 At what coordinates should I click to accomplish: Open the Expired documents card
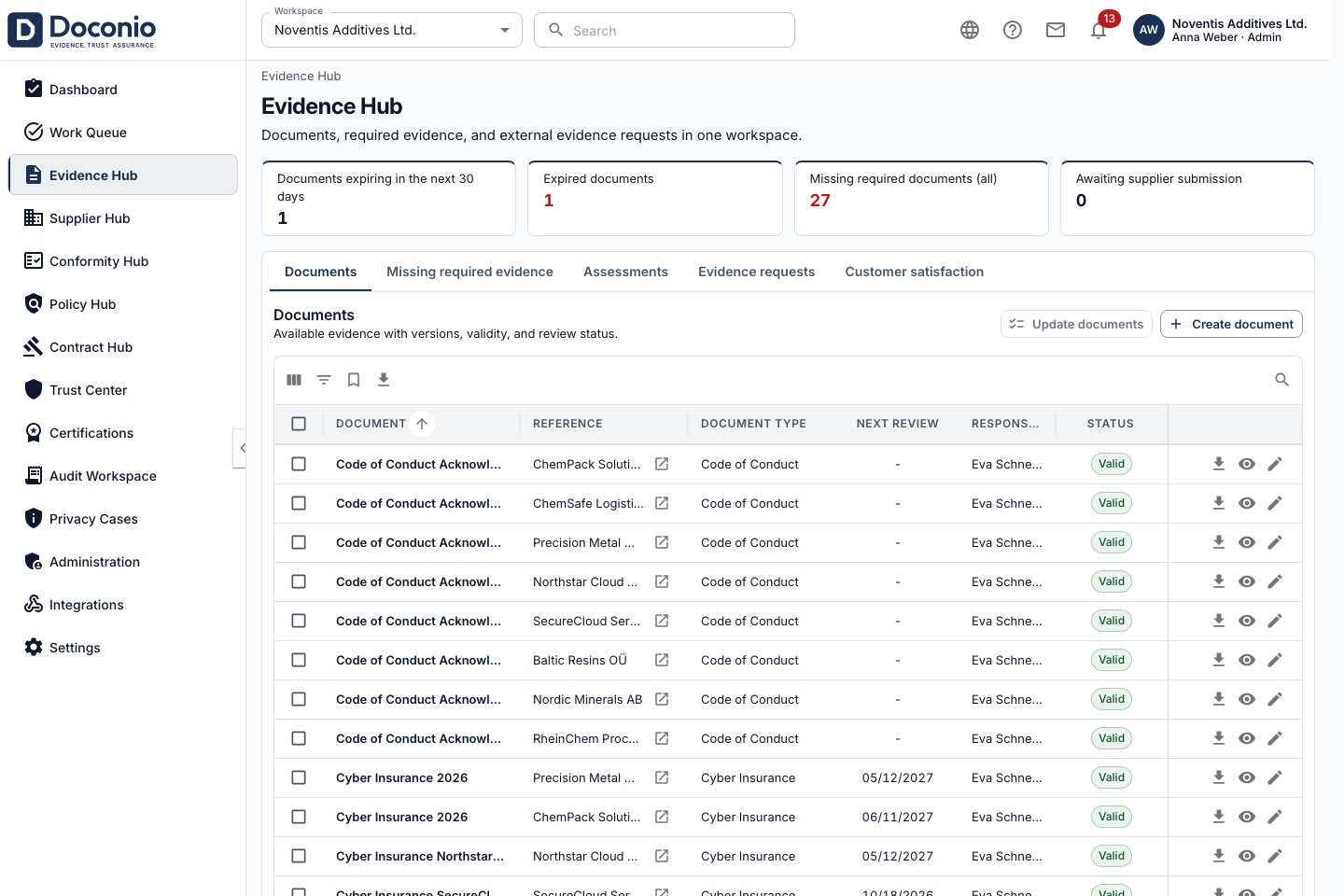coord(655,198)
